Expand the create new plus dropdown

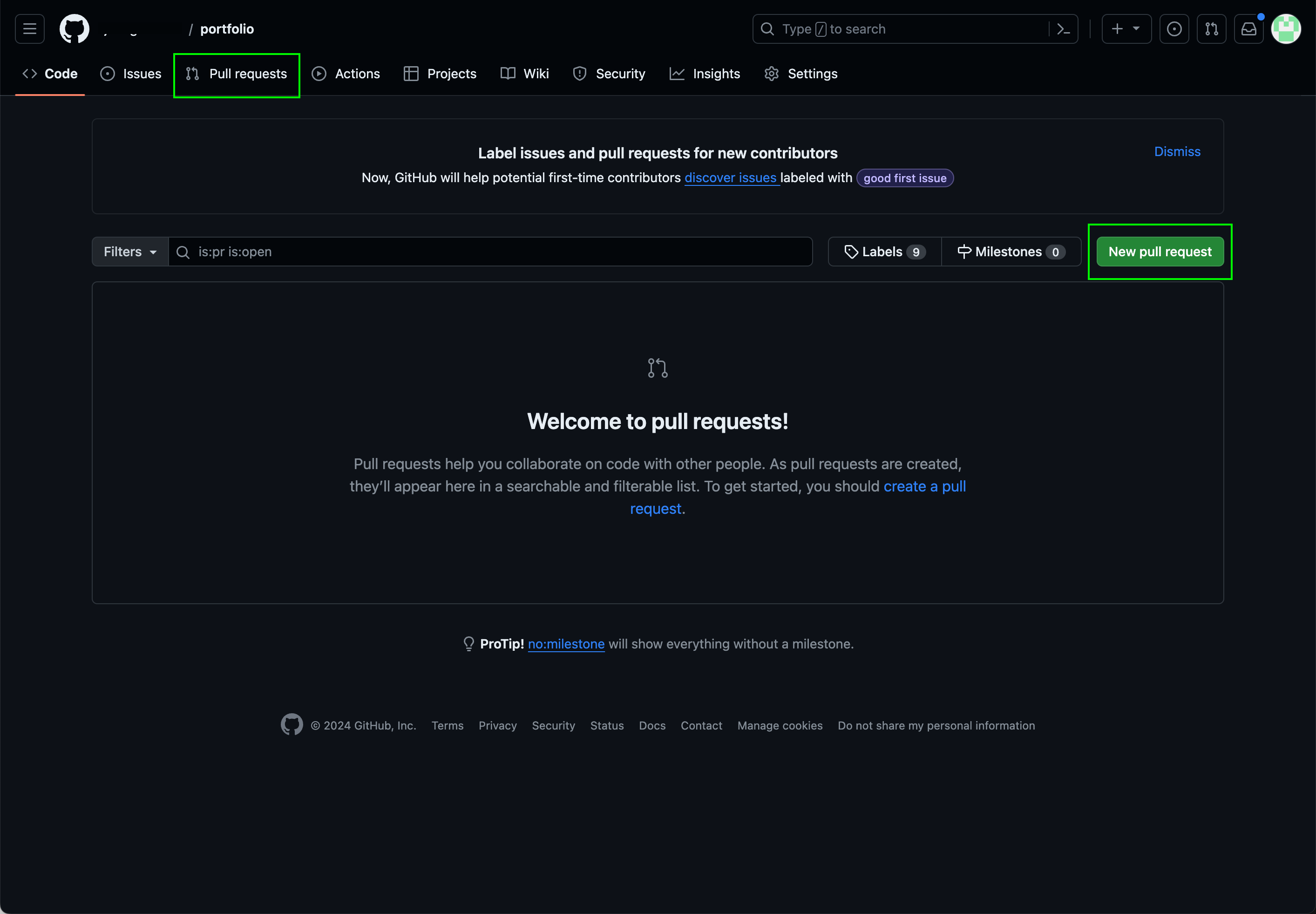point(1126,28)
